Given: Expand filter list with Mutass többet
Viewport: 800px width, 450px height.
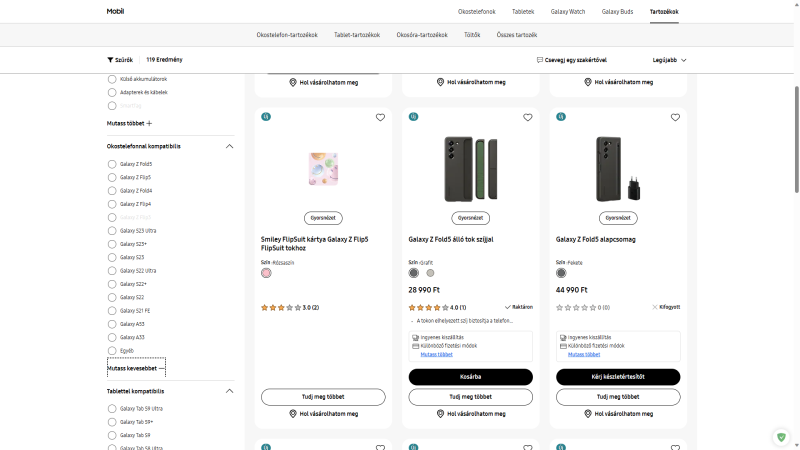Looking at the screenshot, I should pos(129,123).
